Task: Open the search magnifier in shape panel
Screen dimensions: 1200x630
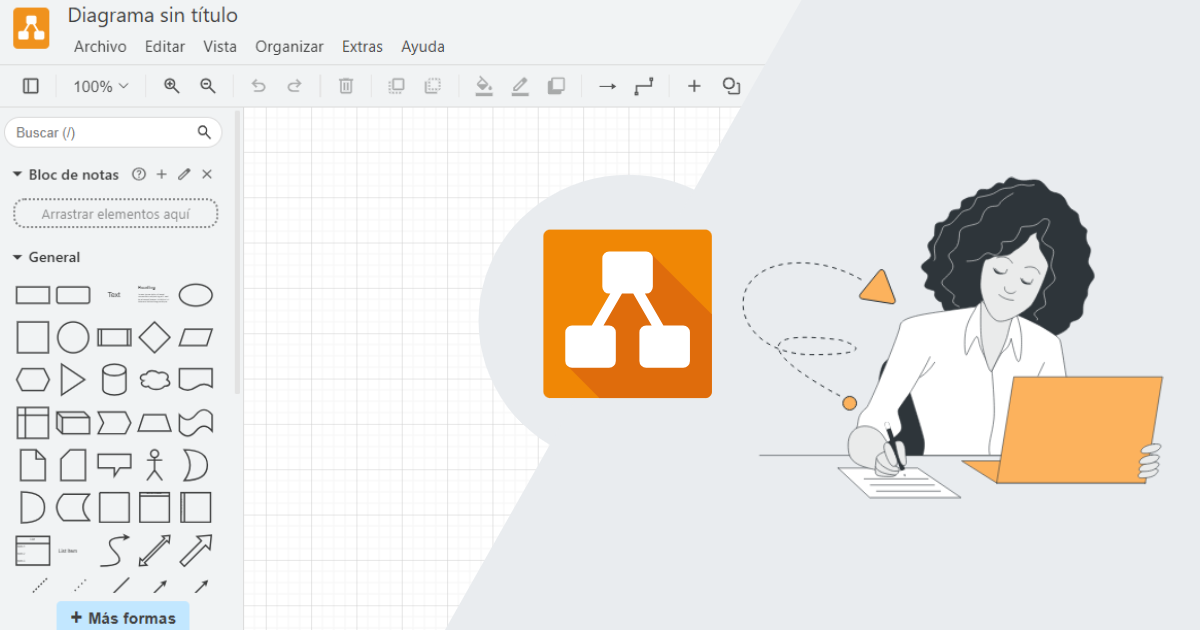Action: (x=204, y=131)
